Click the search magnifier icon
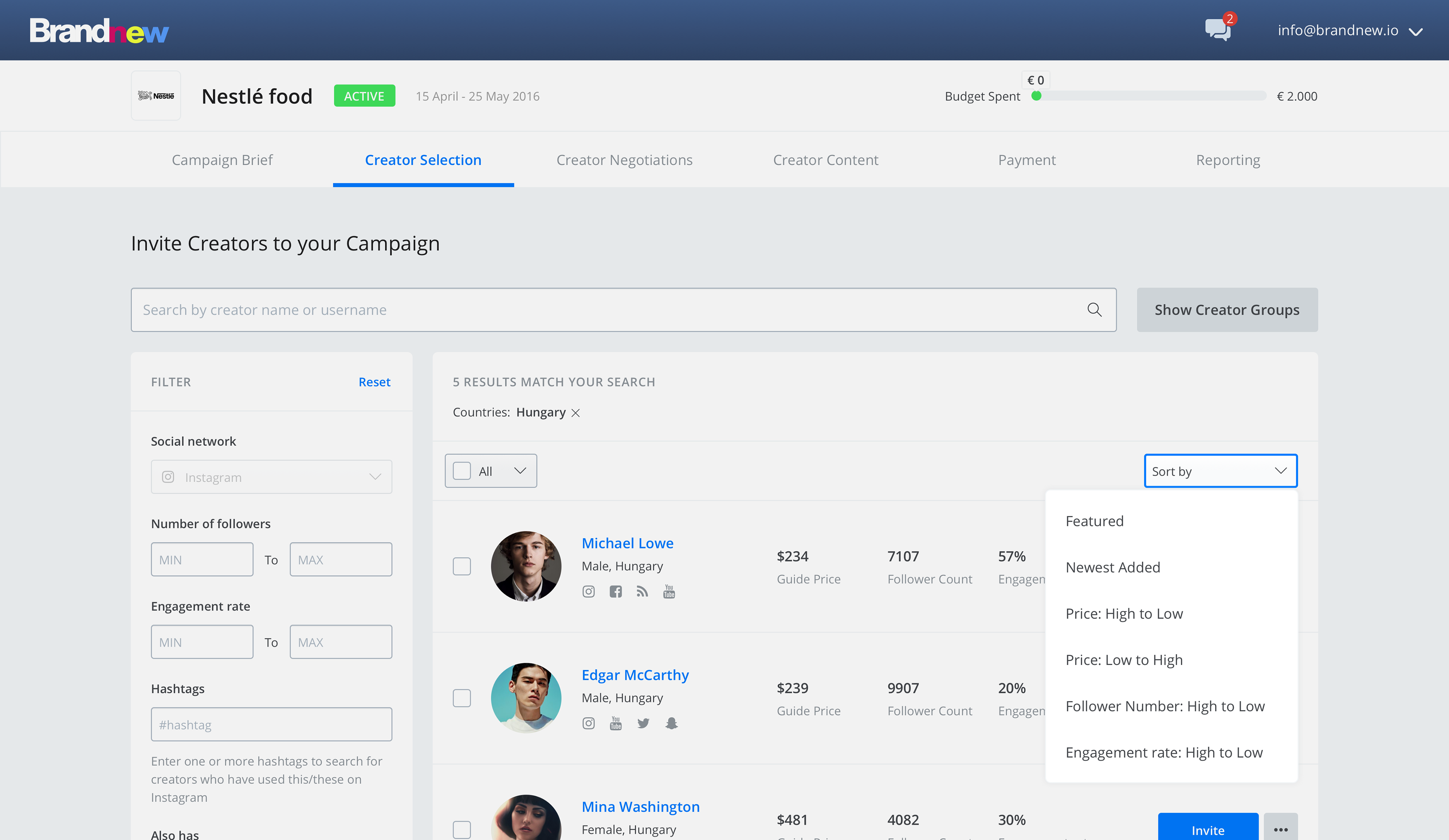1449x840 pixels. pos(1094,310)
